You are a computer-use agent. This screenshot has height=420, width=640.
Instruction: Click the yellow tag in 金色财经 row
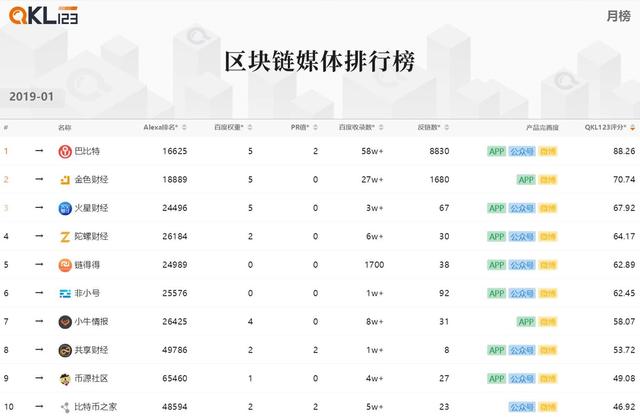click(x=547, y=180)
